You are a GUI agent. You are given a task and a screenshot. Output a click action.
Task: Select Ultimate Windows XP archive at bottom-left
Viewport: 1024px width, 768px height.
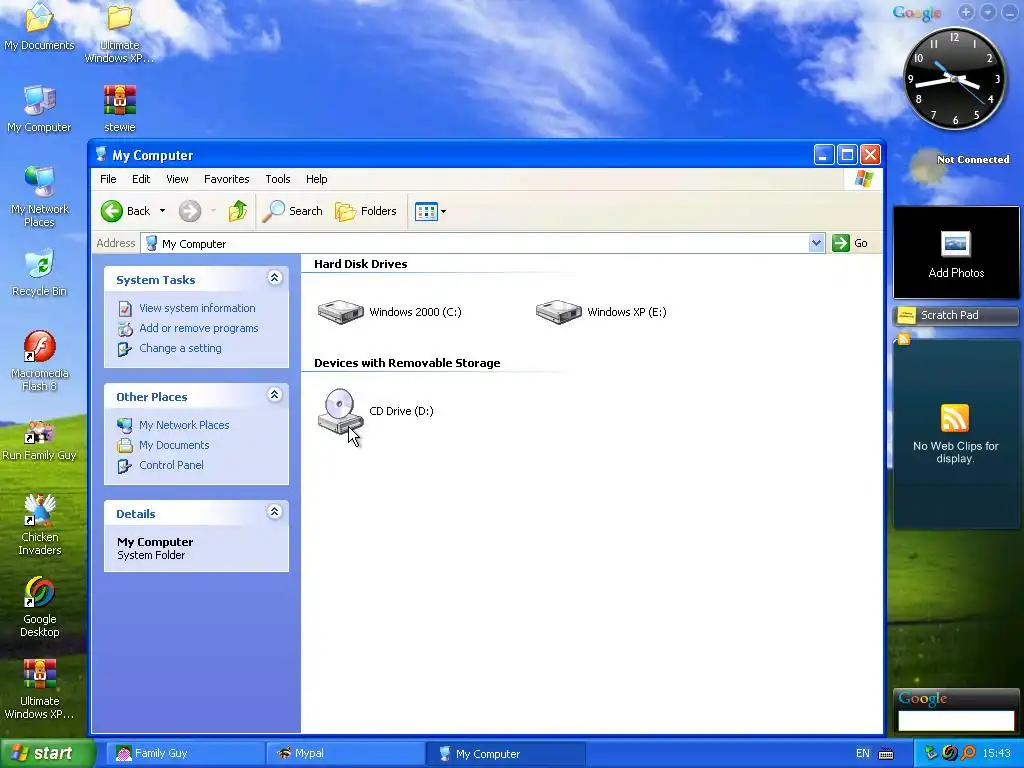pos(39,689)
